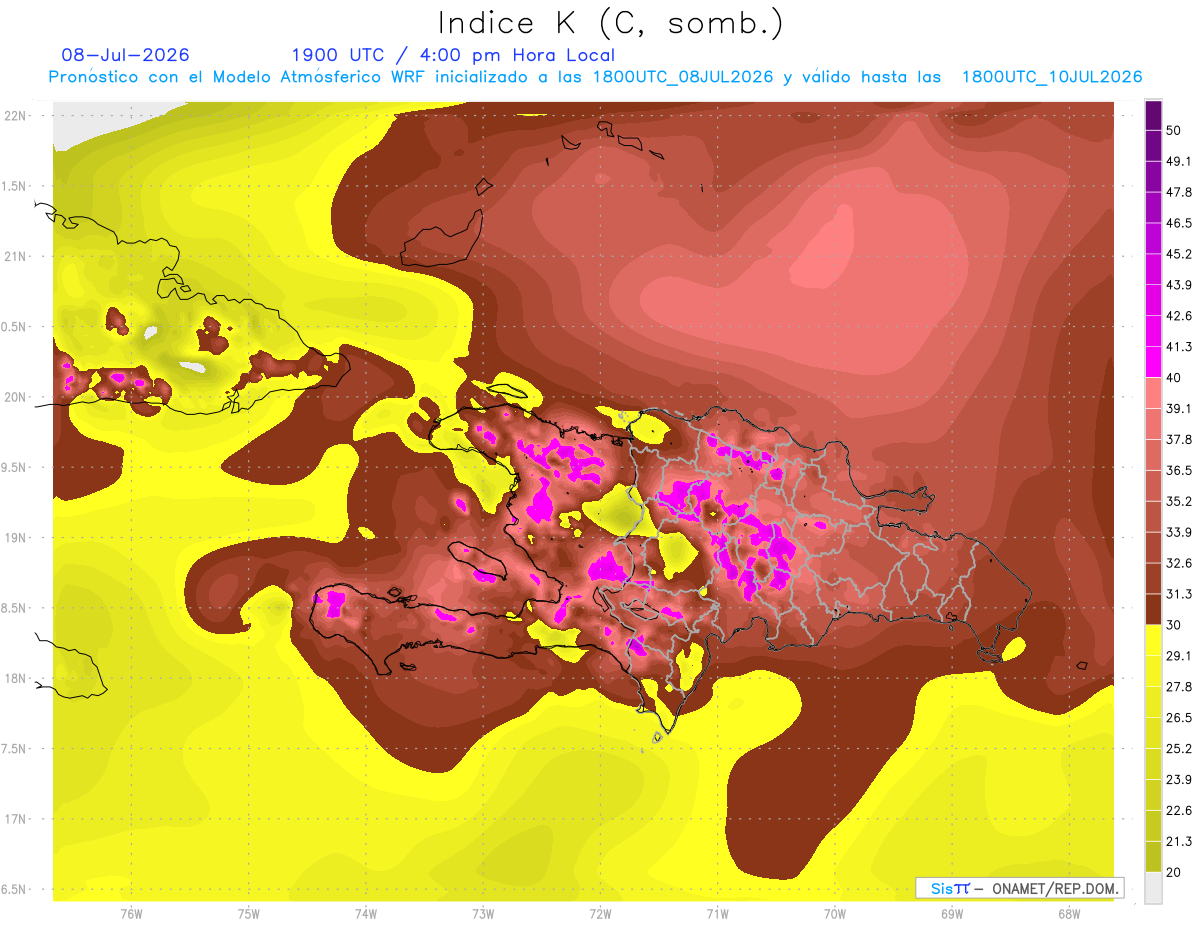Click the colorbar value '25.2'
The height and width of the screenshot is (927, 1200).
1179,748
